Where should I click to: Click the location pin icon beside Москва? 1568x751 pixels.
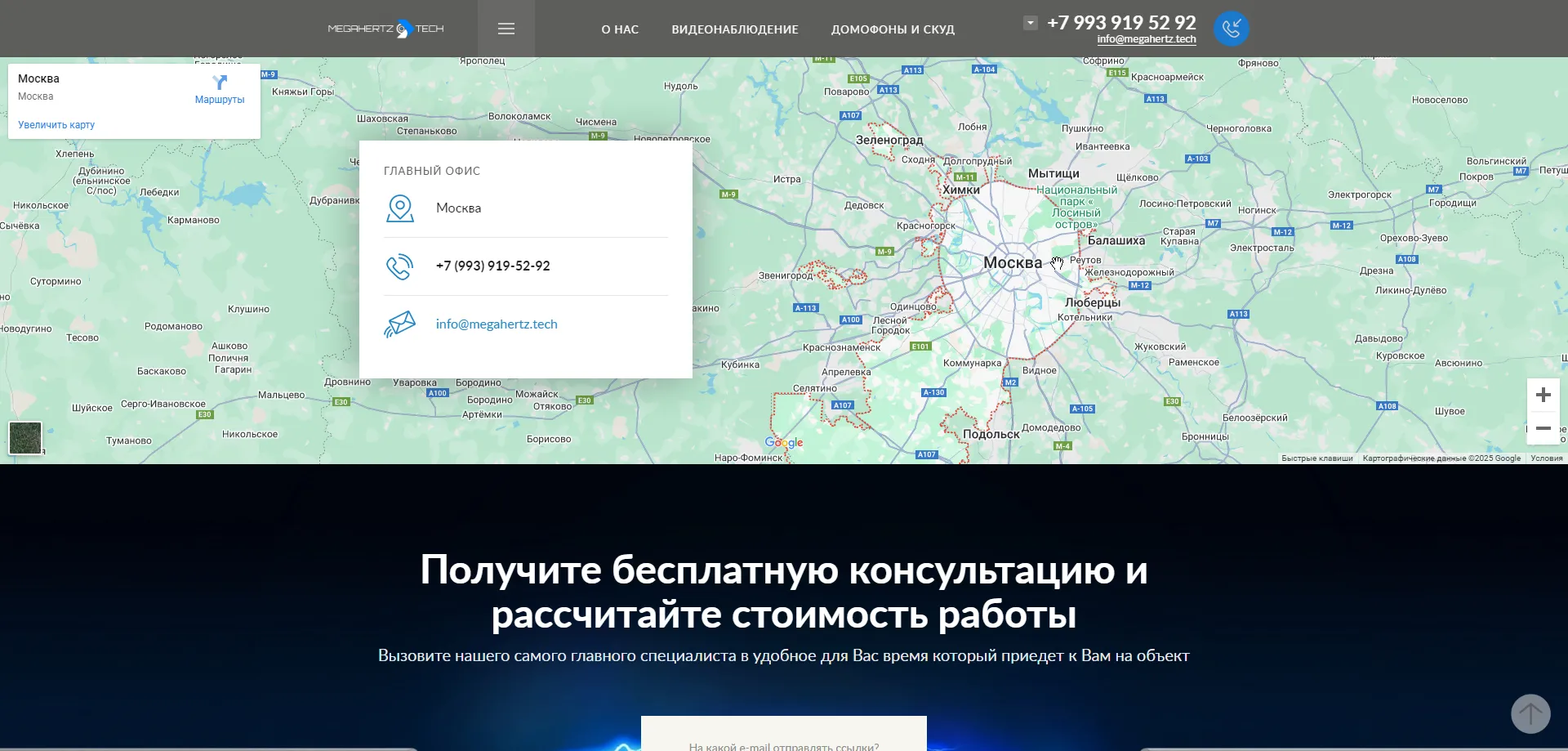pos(400,208)
